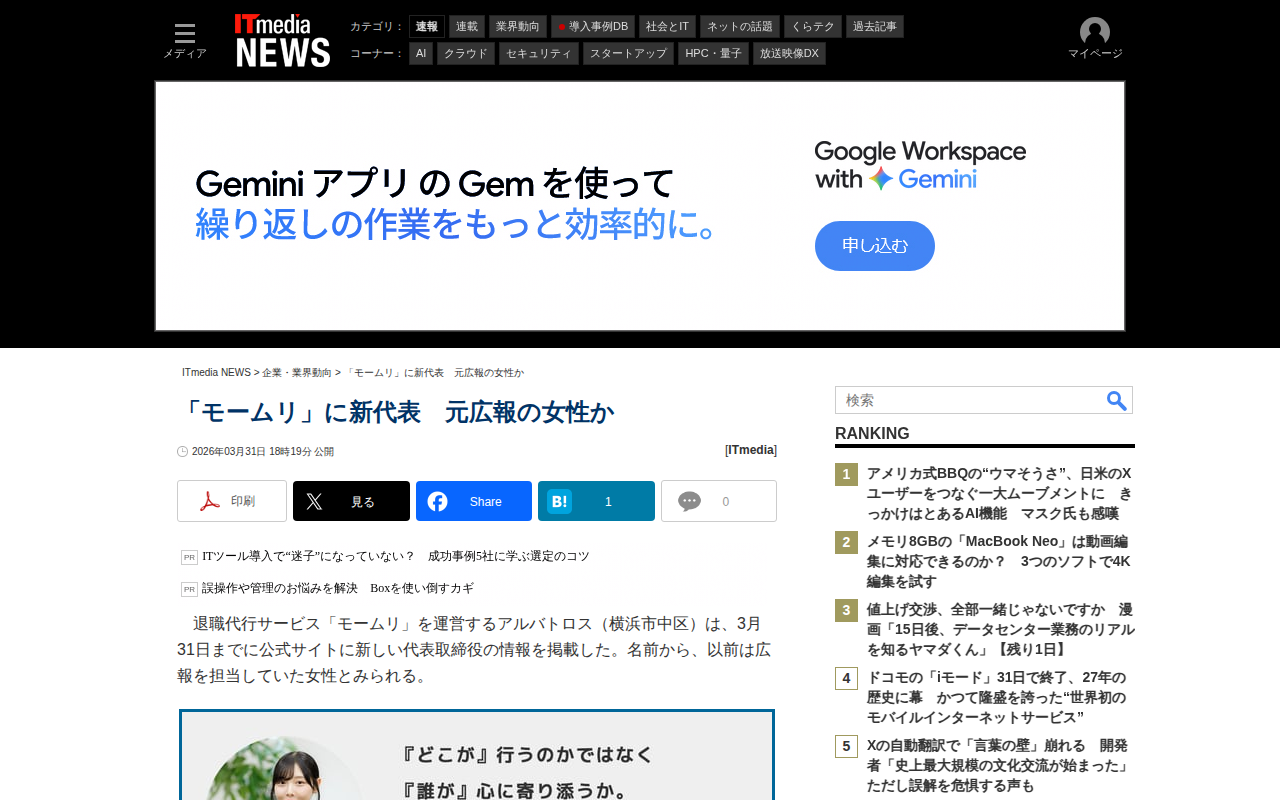Open PR link about ITツール導入

point(396,556)
